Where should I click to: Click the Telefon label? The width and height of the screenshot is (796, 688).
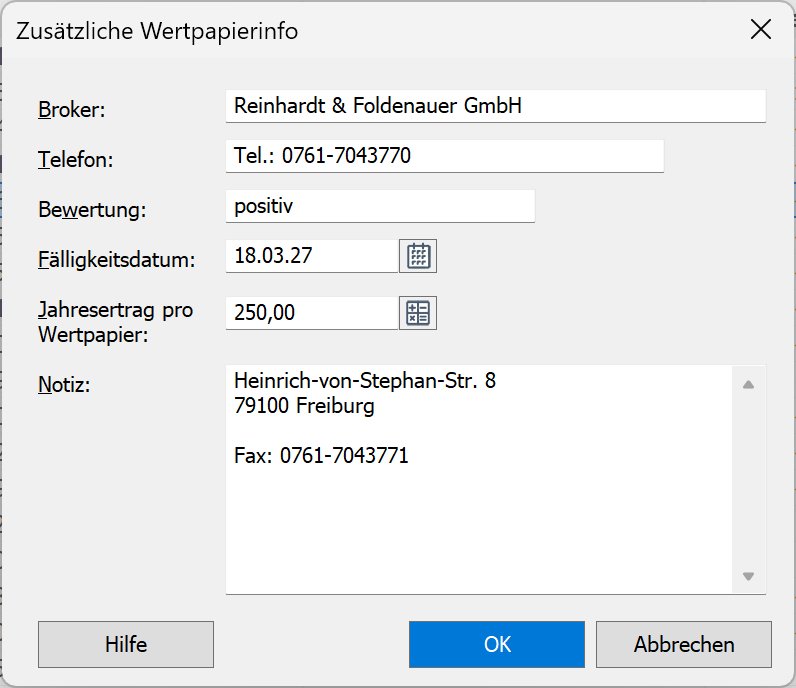(x=76, y=160)
